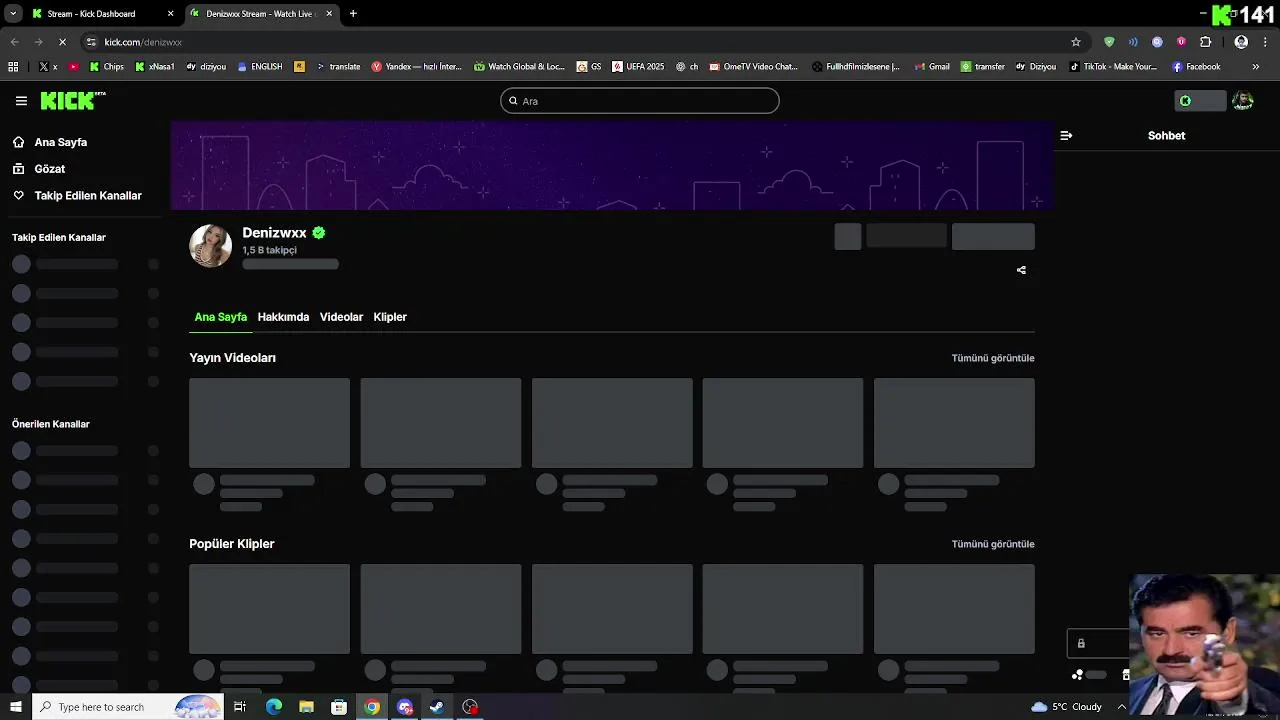1280x720 pixels.
Task: Open the Facebook bookmark
Action: tap(1196, 67)
